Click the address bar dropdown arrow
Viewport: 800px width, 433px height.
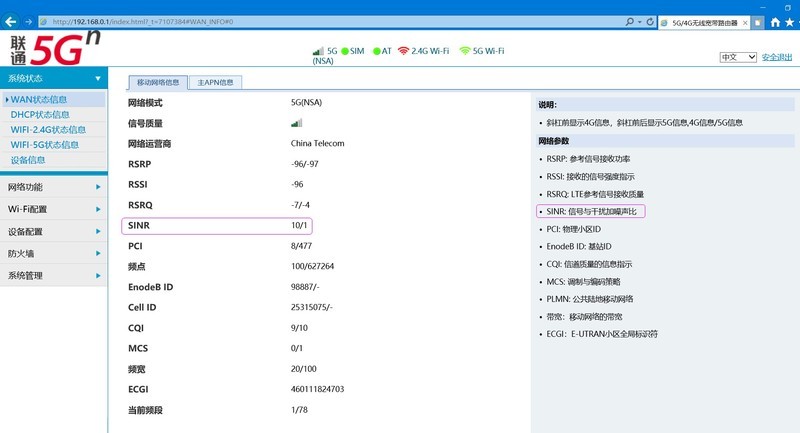[x=640, y=22]
